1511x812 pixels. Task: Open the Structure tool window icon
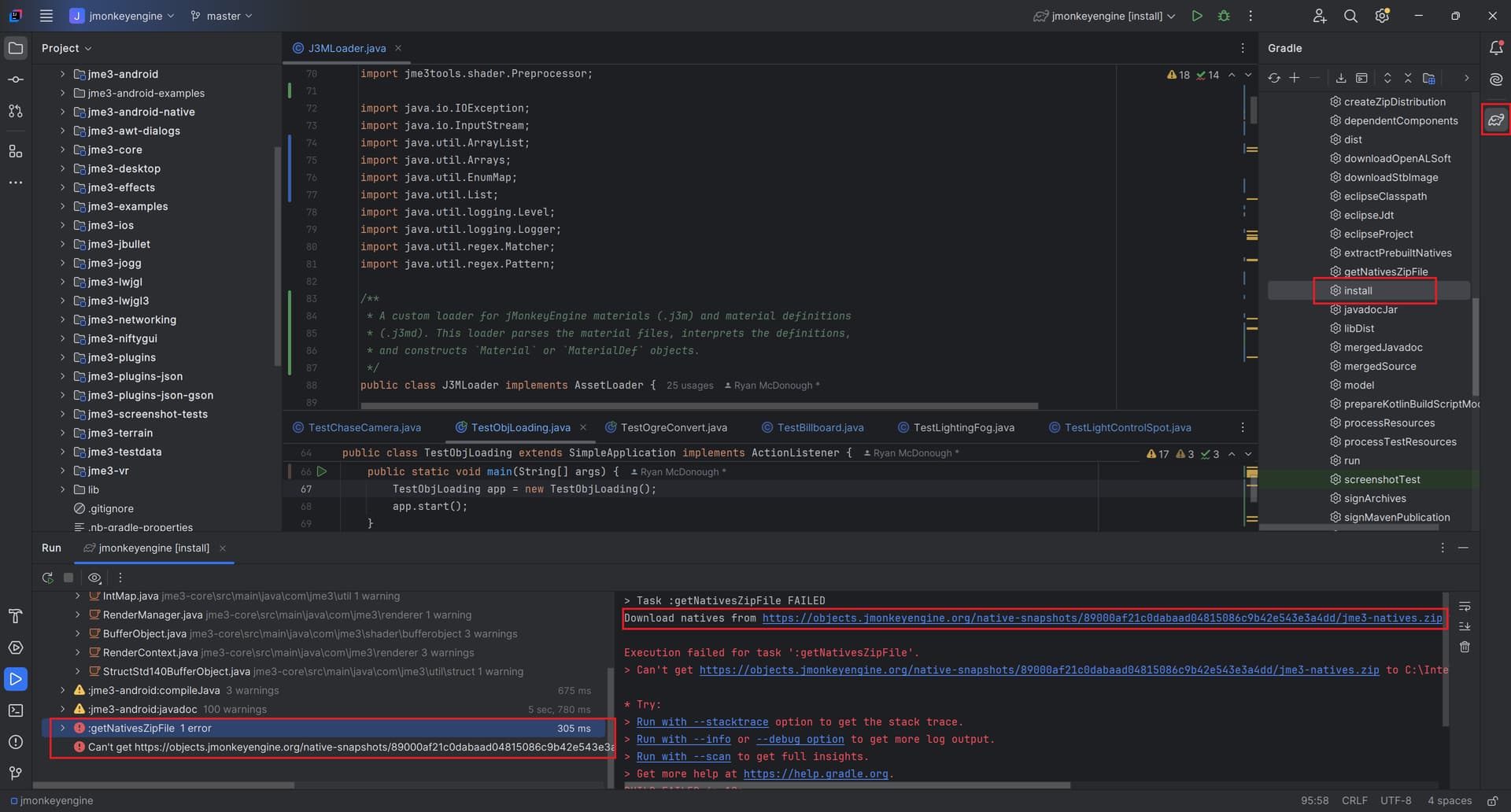click(16, 151)
